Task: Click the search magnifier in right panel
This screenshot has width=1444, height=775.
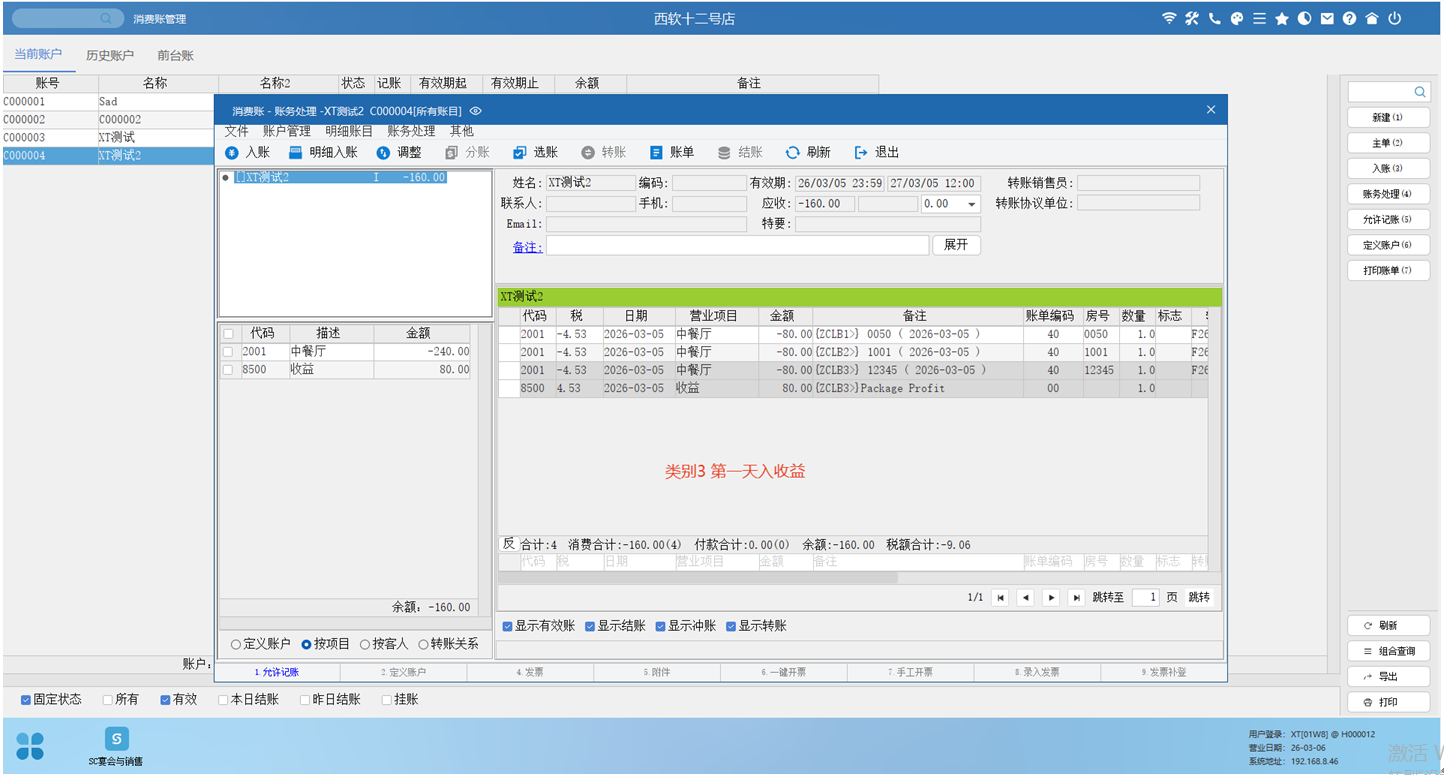Action: point(1420,92)
